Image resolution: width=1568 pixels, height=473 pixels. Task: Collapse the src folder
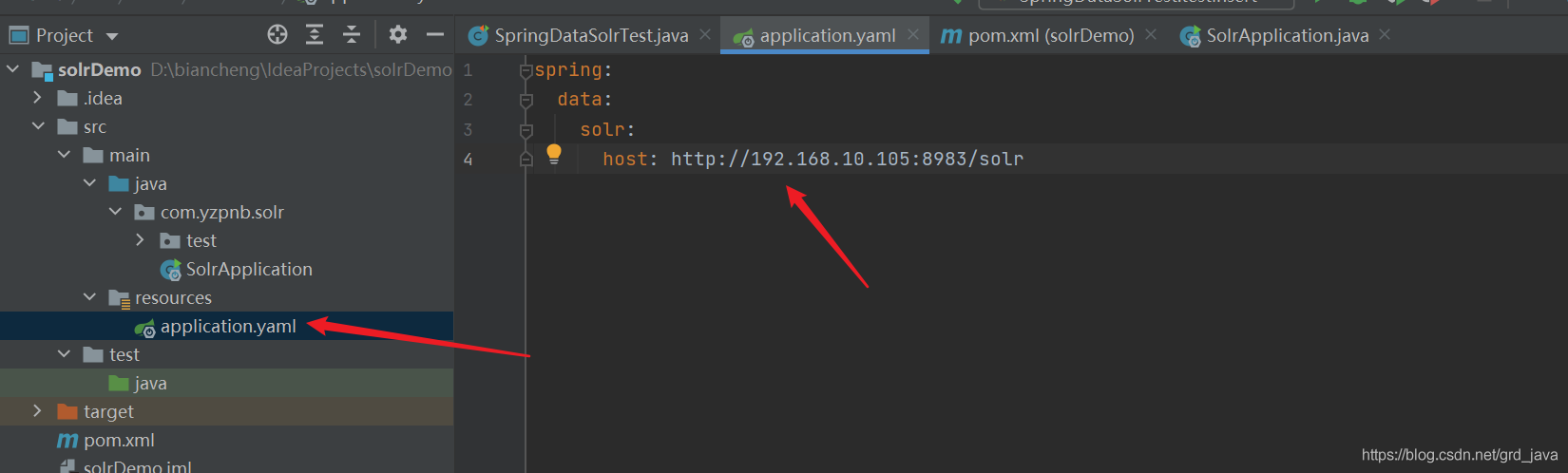pos(38,125)
